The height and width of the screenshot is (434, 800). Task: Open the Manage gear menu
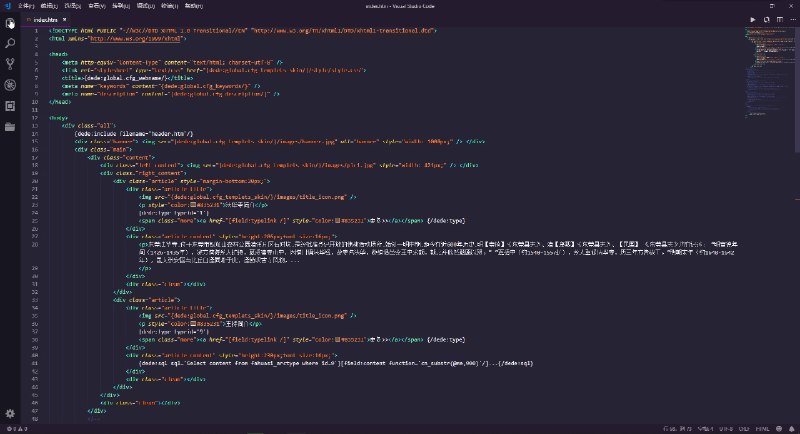10,414
